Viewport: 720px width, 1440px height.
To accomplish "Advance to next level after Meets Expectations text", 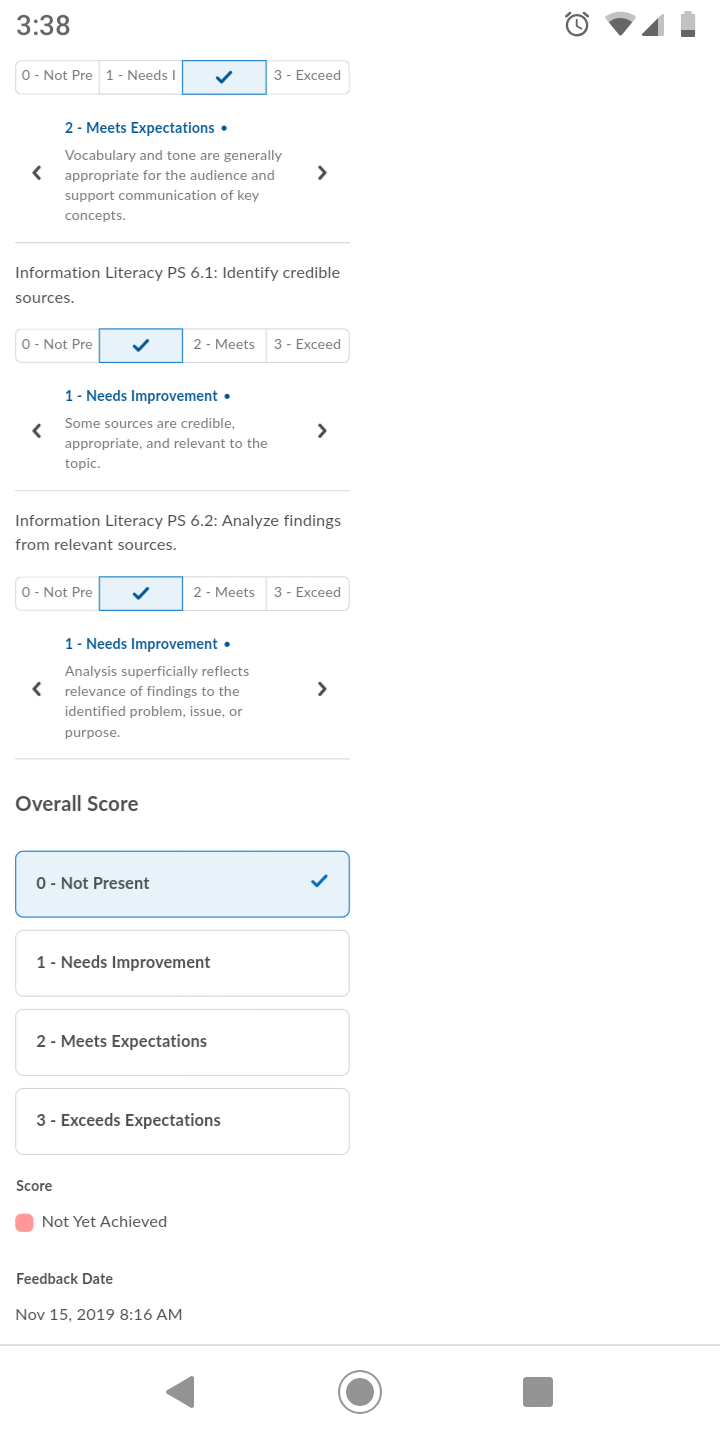I will point(322,172).
